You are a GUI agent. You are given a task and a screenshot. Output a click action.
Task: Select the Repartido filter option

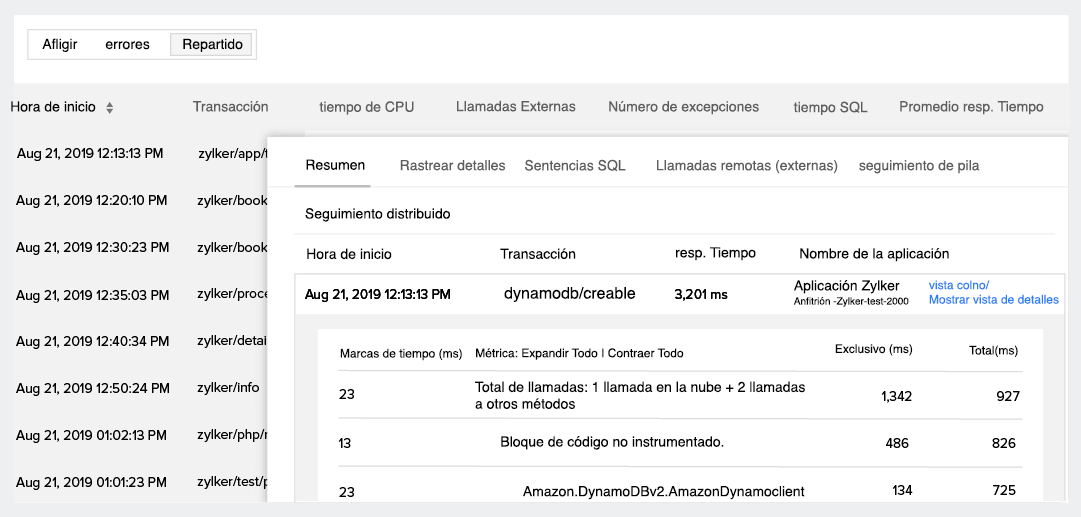(212, 45)
